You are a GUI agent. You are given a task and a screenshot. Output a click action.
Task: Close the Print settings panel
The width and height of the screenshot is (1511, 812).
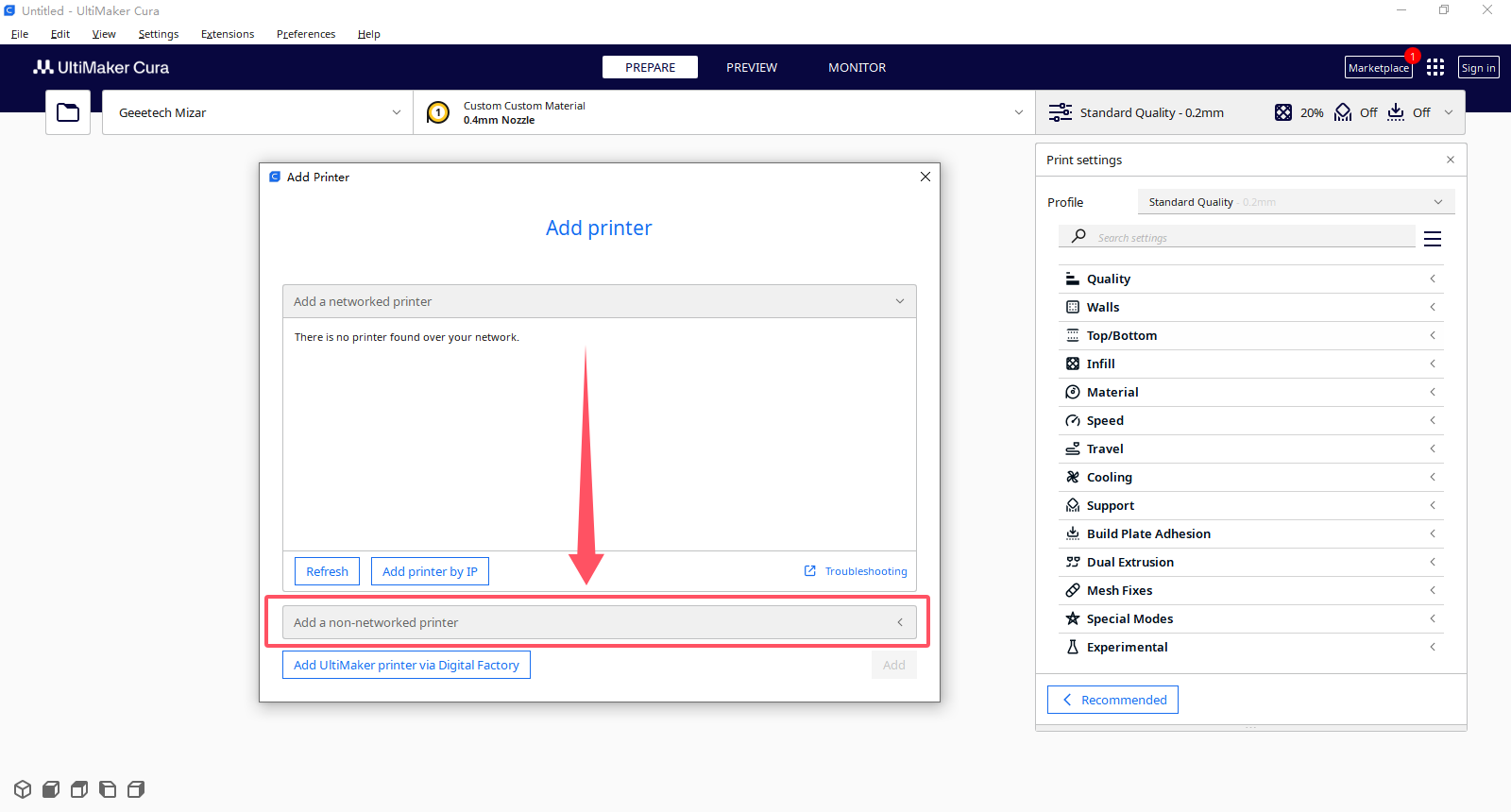(1451, 160)
